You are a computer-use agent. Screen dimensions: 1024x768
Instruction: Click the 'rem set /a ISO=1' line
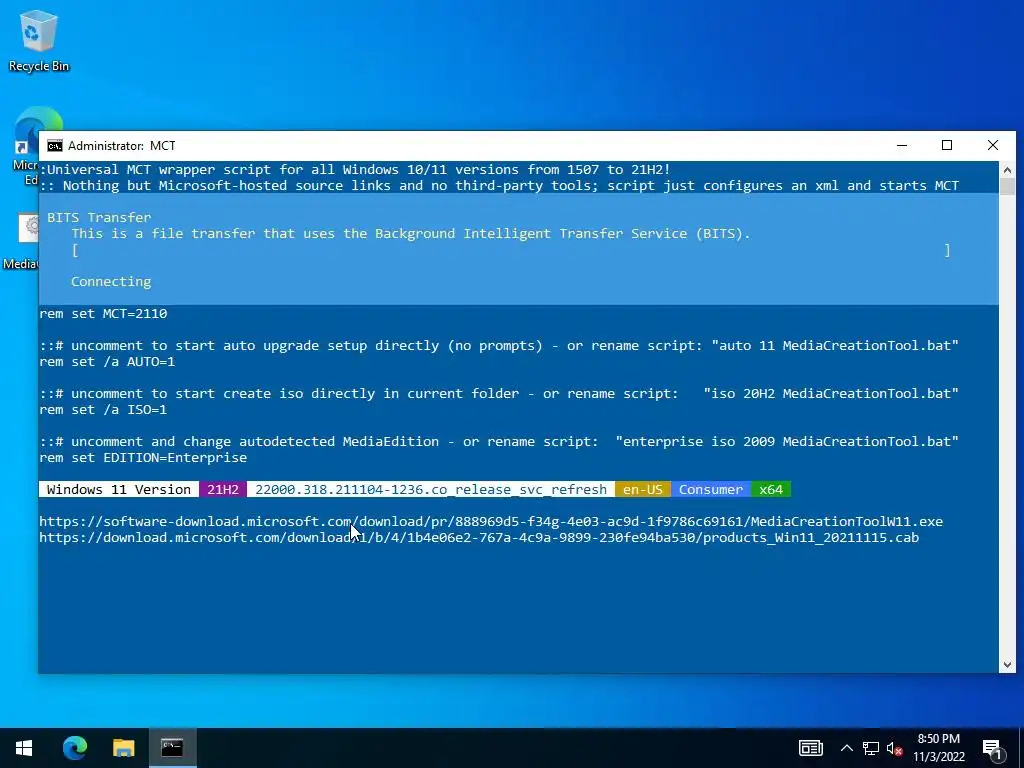(x=103, y=410)
